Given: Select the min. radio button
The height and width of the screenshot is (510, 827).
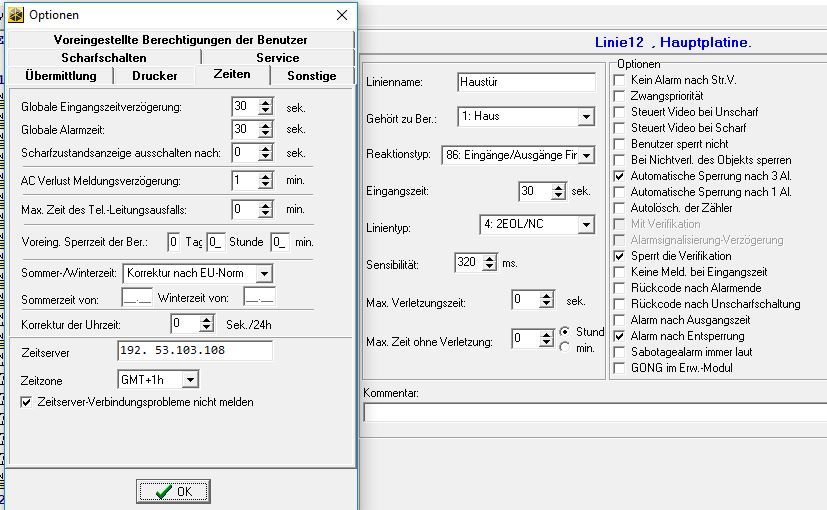Looking at the screenshot, I should click(x=565, y=347).
